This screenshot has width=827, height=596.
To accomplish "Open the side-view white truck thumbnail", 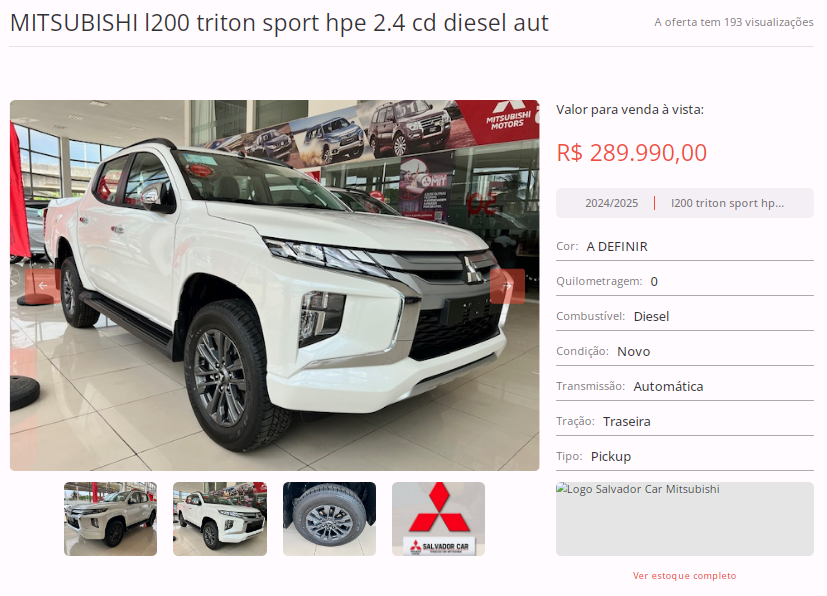I will click(x=220, y=518).
